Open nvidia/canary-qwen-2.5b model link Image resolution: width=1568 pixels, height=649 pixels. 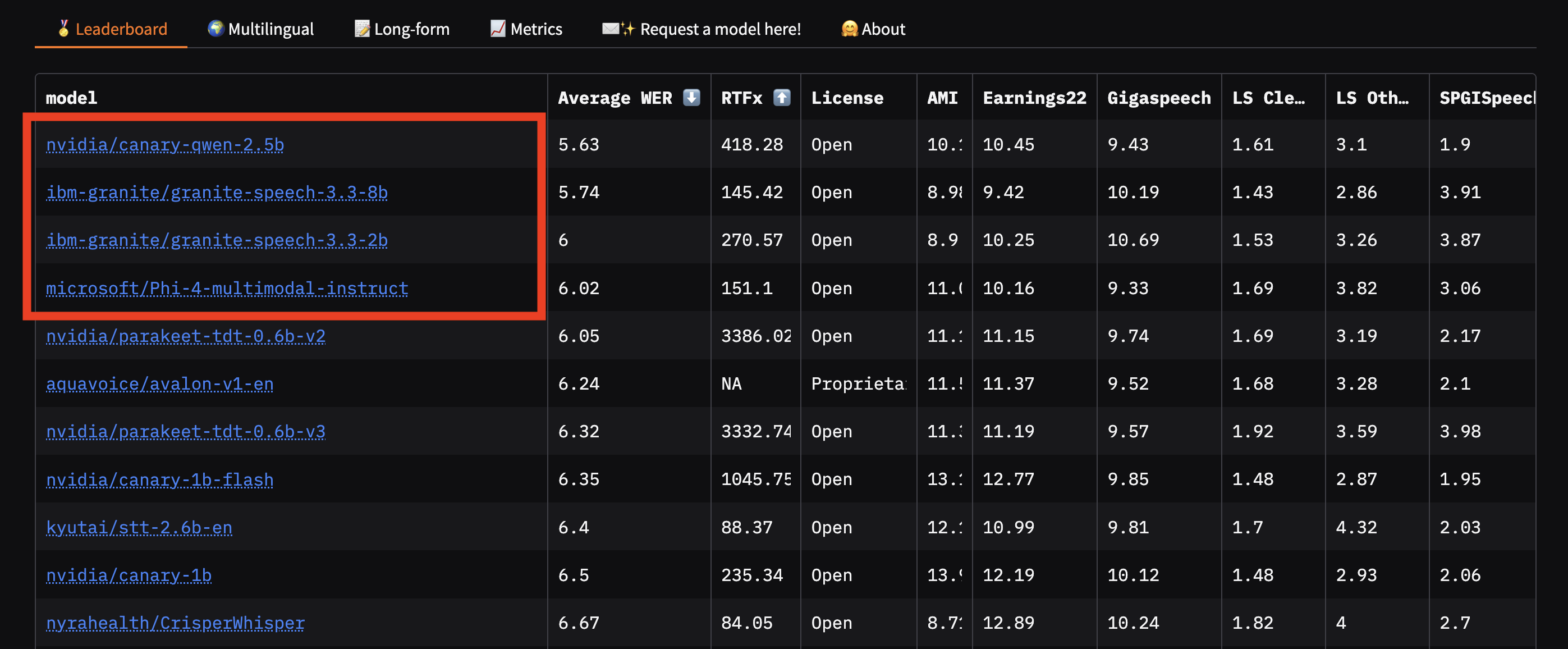pos(165,144)
